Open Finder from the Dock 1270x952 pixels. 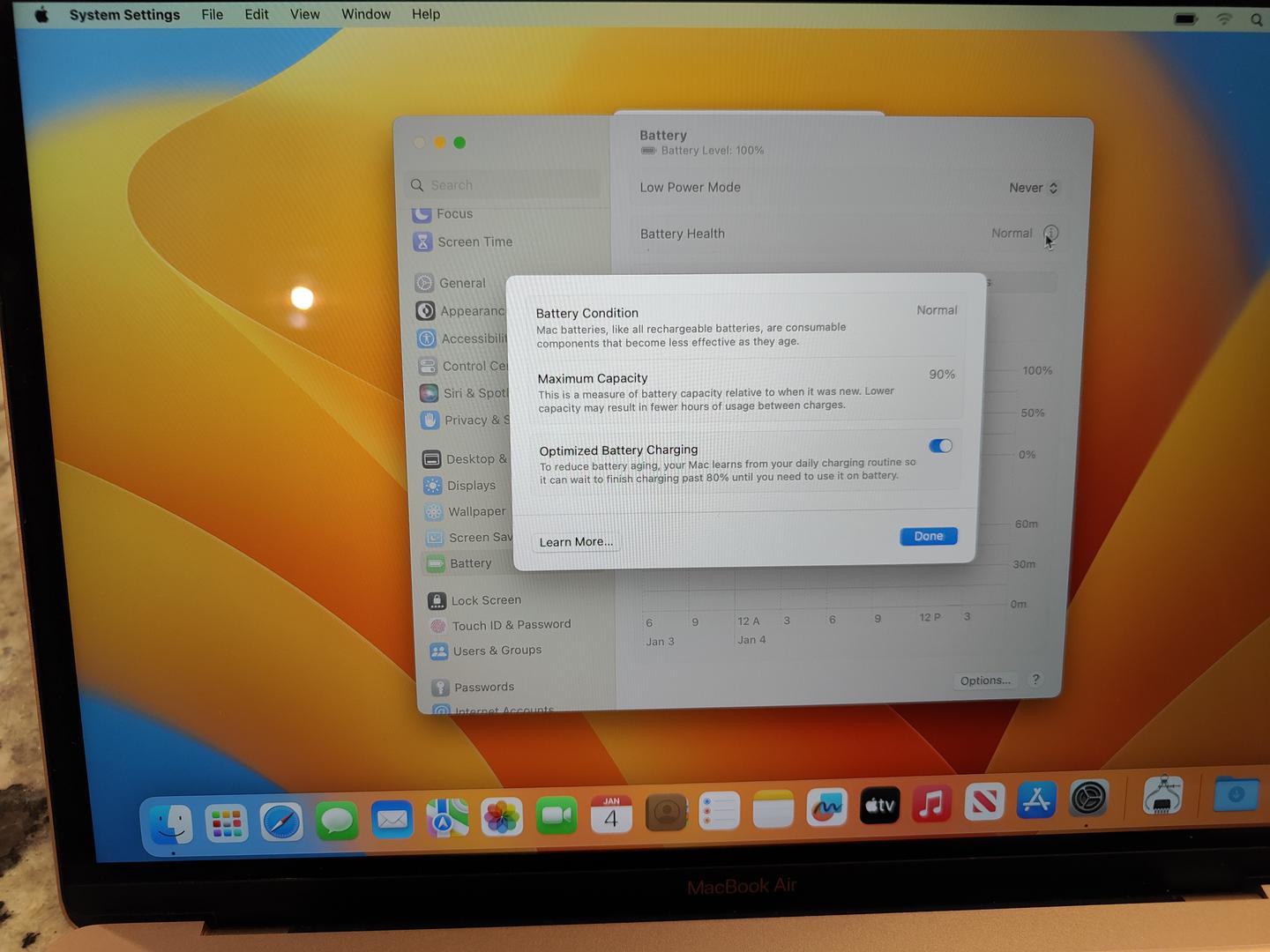[x=170, y=826]
